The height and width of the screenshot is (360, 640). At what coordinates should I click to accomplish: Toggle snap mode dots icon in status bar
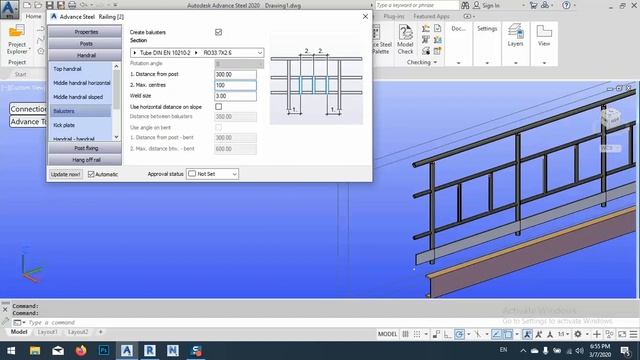click(417, 334)
